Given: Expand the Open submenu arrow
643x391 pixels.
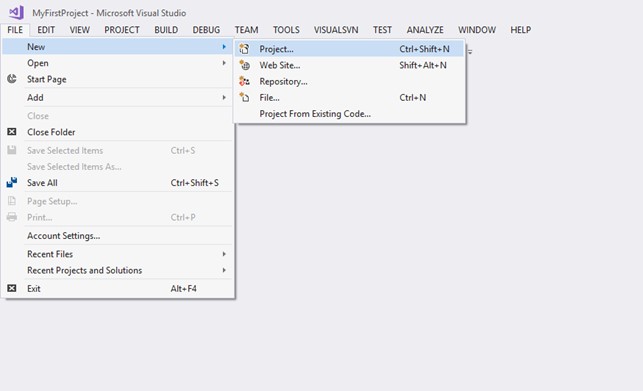Looking at the screenshot, I should 224,63.
